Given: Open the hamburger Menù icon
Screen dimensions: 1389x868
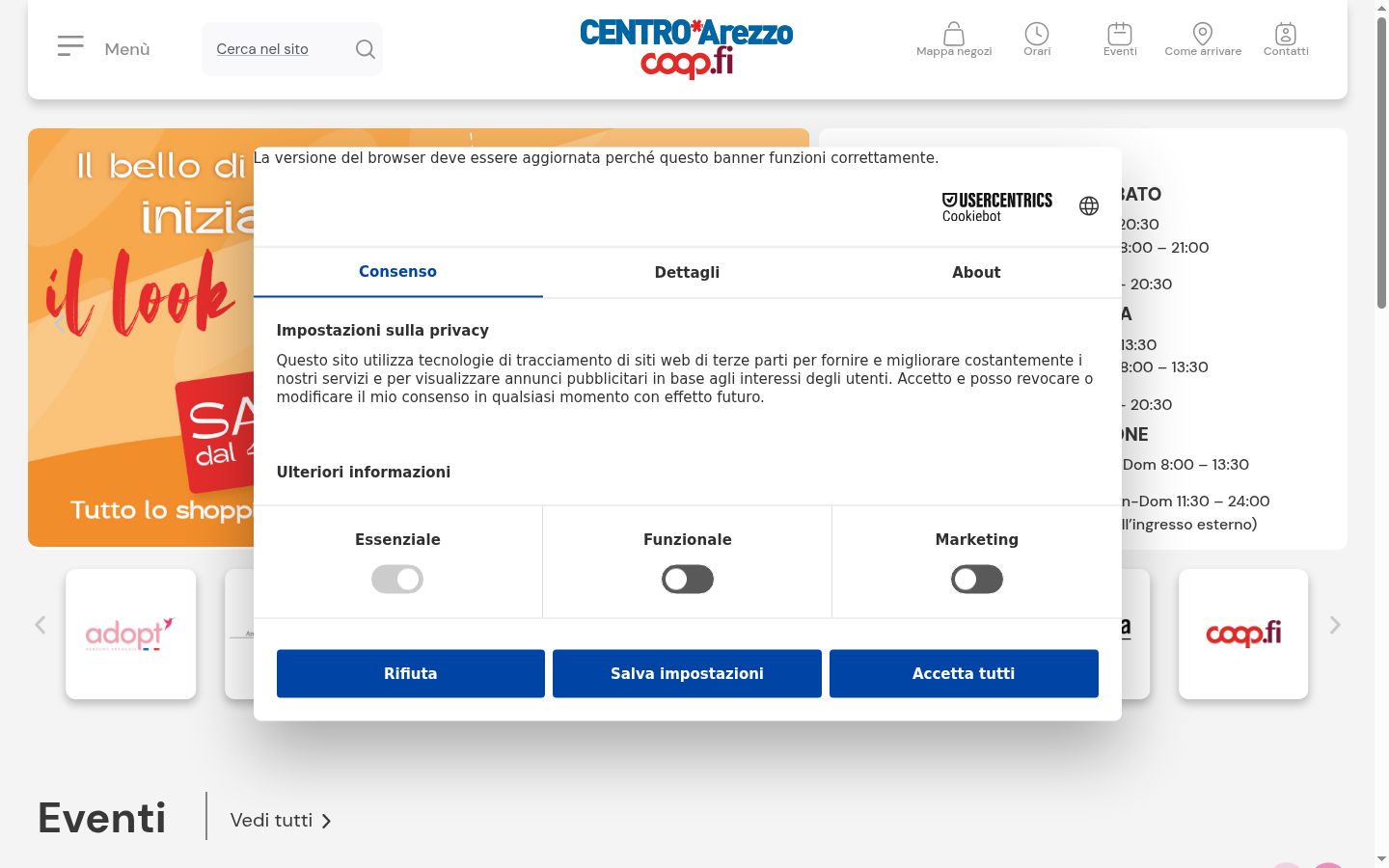Looking at the screenshot, I should [x=70, y=46].
